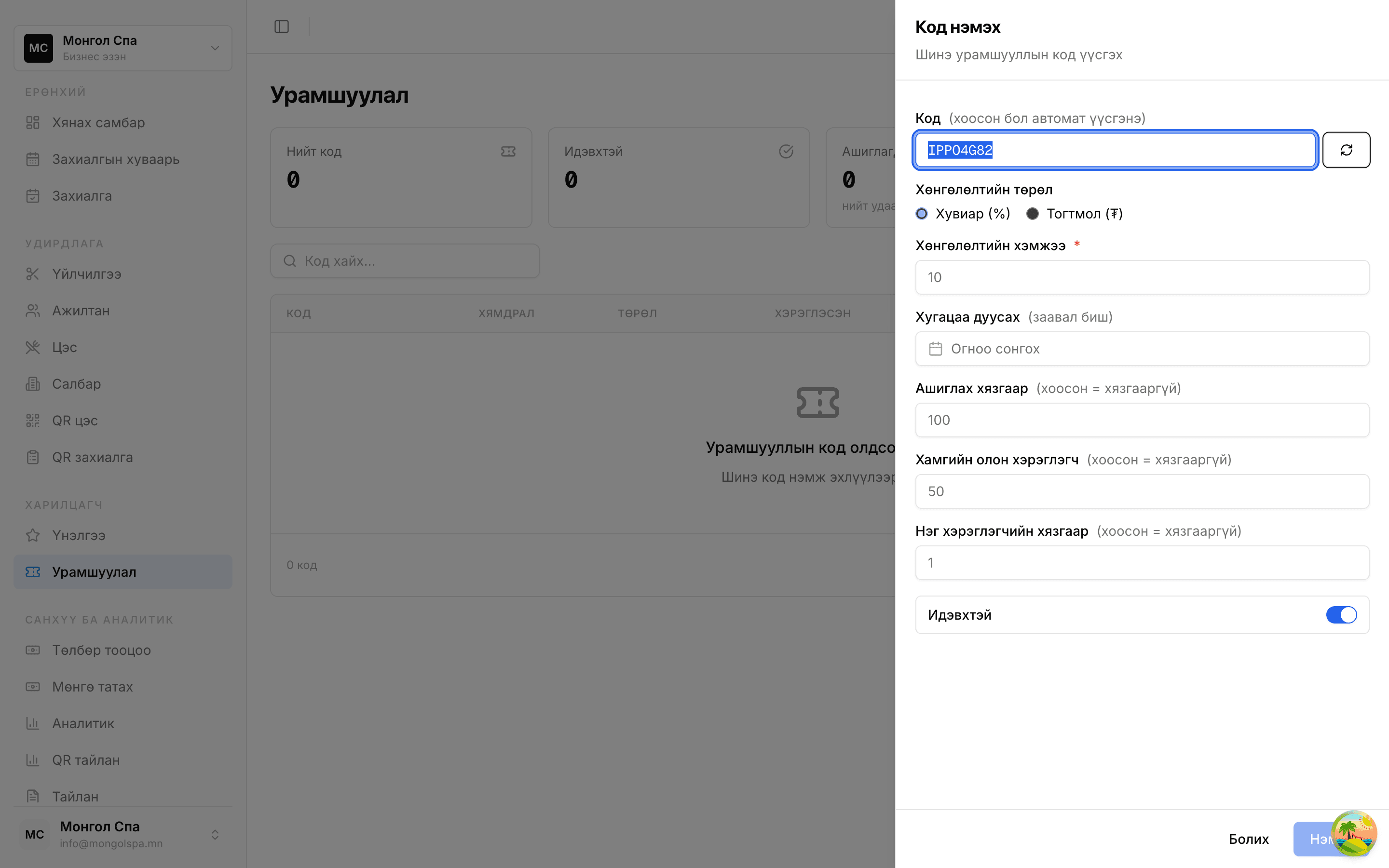
Task: Toggle the sidebar panel icon
Action: point(281,27)
